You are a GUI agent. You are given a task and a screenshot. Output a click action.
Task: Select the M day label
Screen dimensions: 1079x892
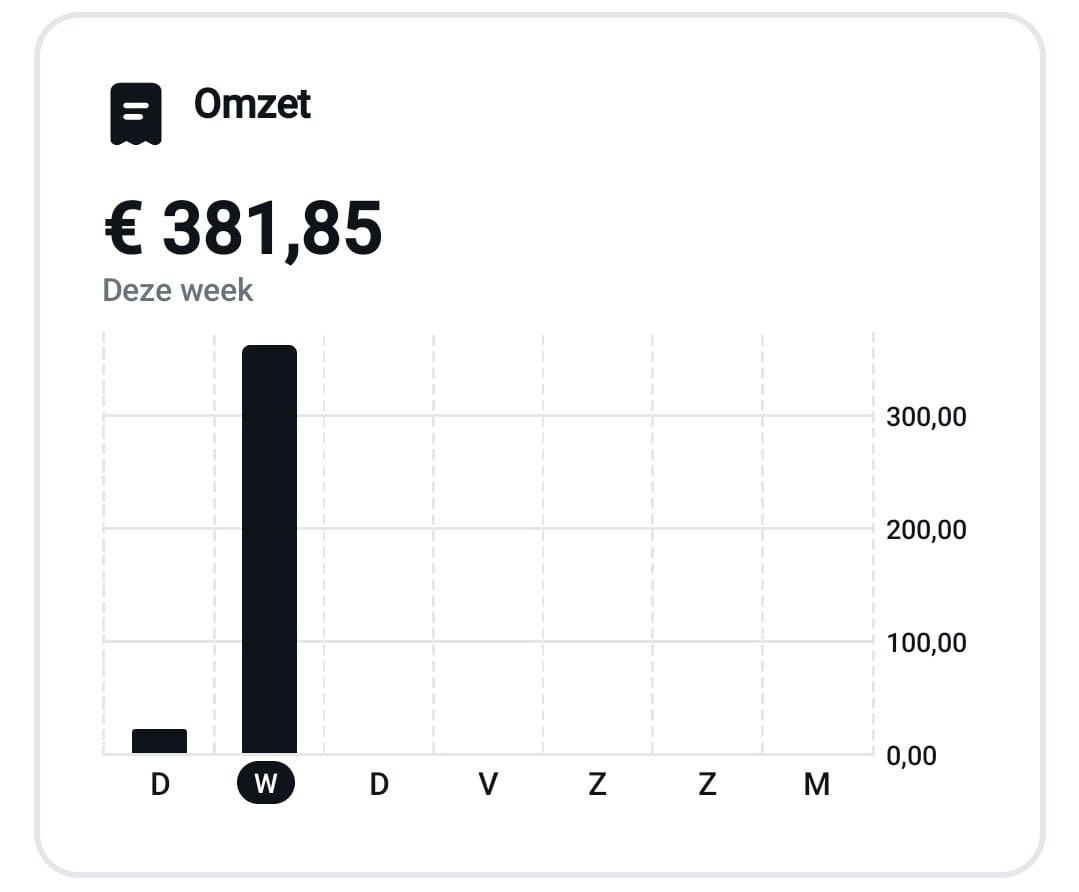(x=817, y=784)
